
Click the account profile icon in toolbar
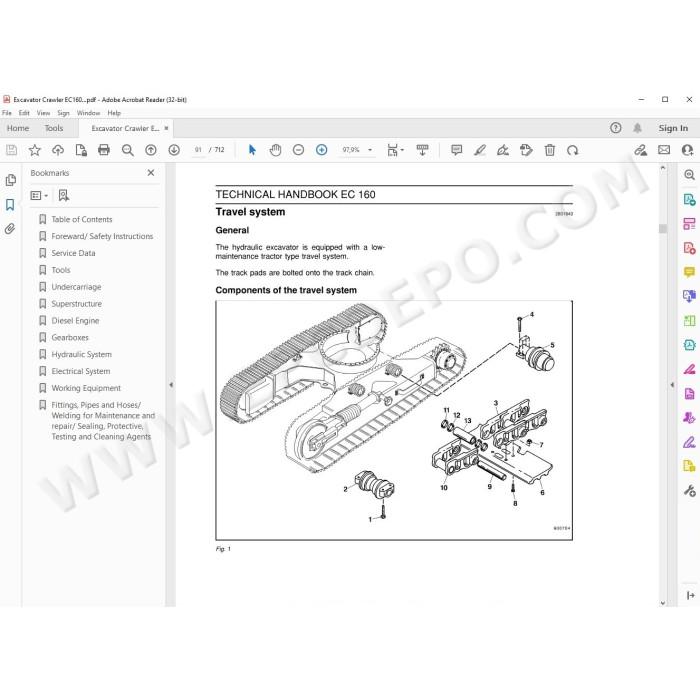click(x=688, y=150)
